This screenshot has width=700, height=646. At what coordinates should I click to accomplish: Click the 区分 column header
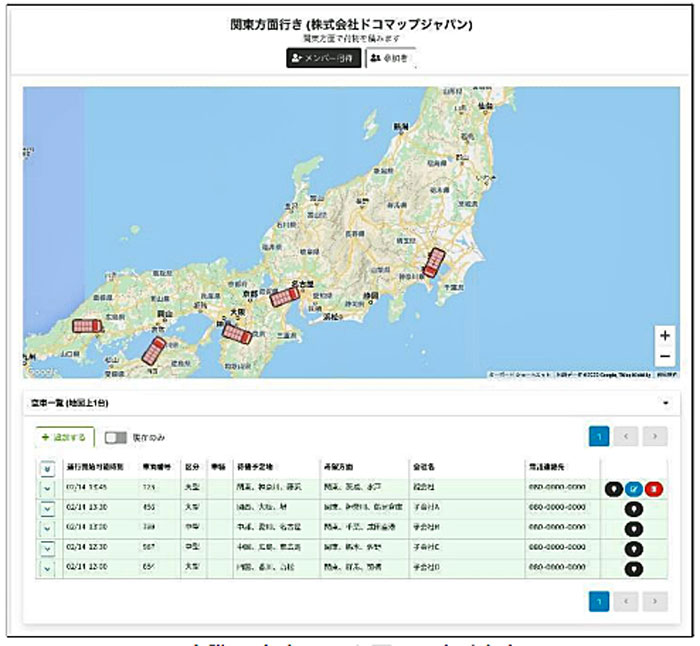[192, 467]
